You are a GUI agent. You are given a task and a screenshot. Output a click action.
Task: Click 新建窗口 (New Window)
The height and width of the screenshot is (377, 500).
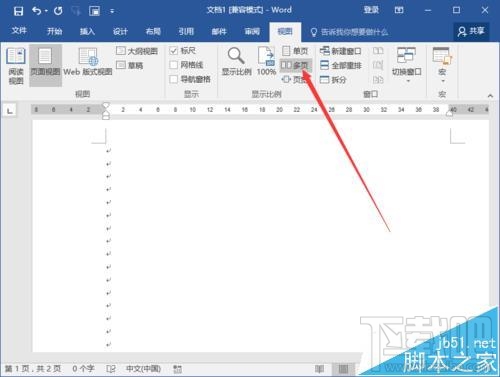point(340,51)
